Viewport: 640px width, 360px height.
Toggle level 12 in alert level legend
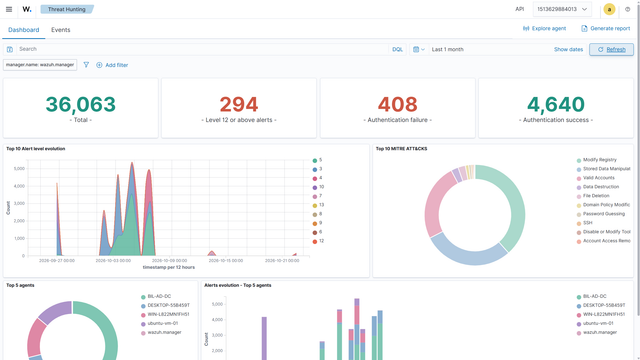click(x=318, y=241)
